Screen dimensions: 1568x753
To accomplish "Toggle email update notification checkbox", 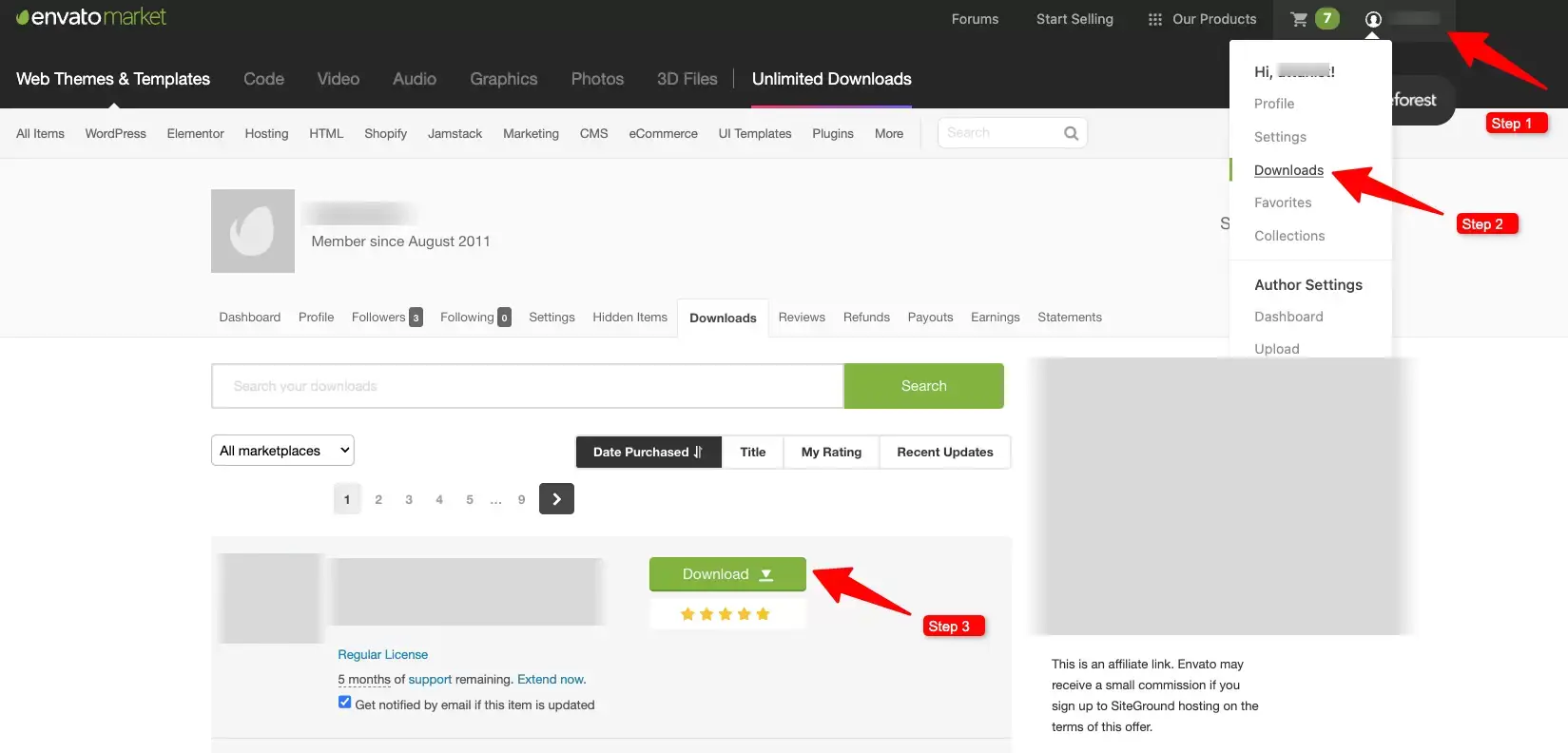I will coord(344,703).
